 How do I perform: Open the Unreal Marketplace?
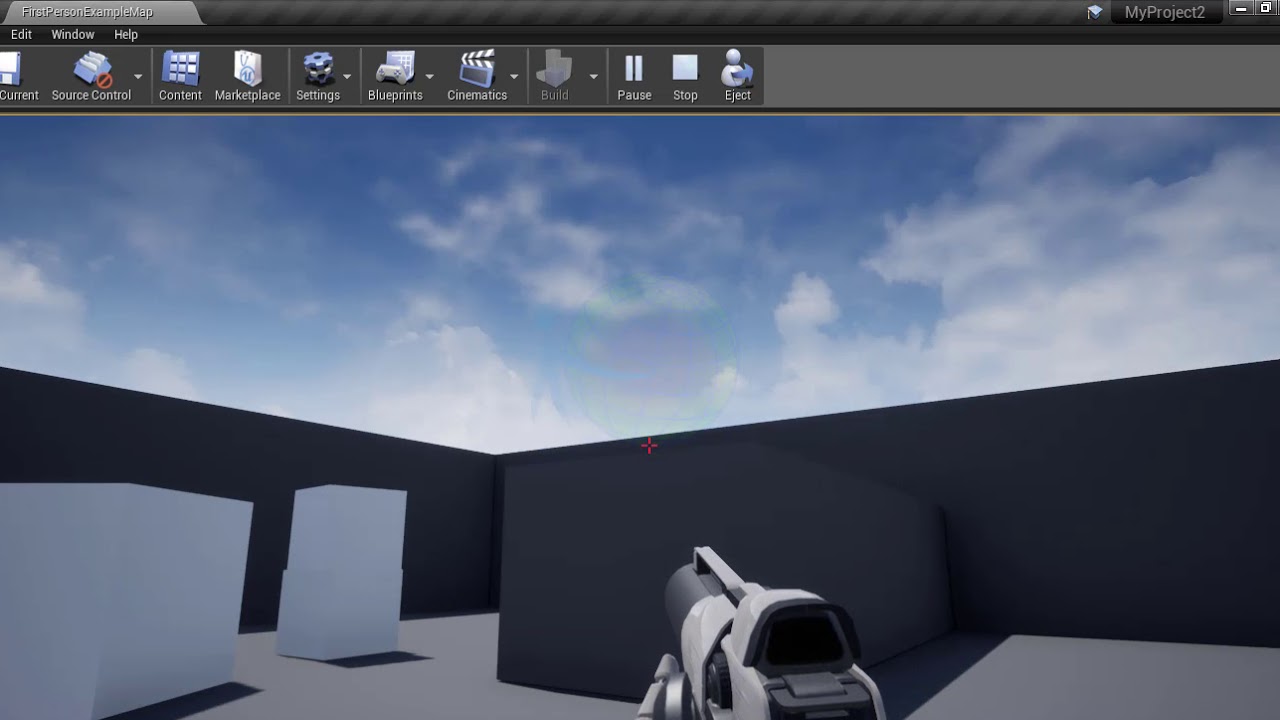coord(247,68)
